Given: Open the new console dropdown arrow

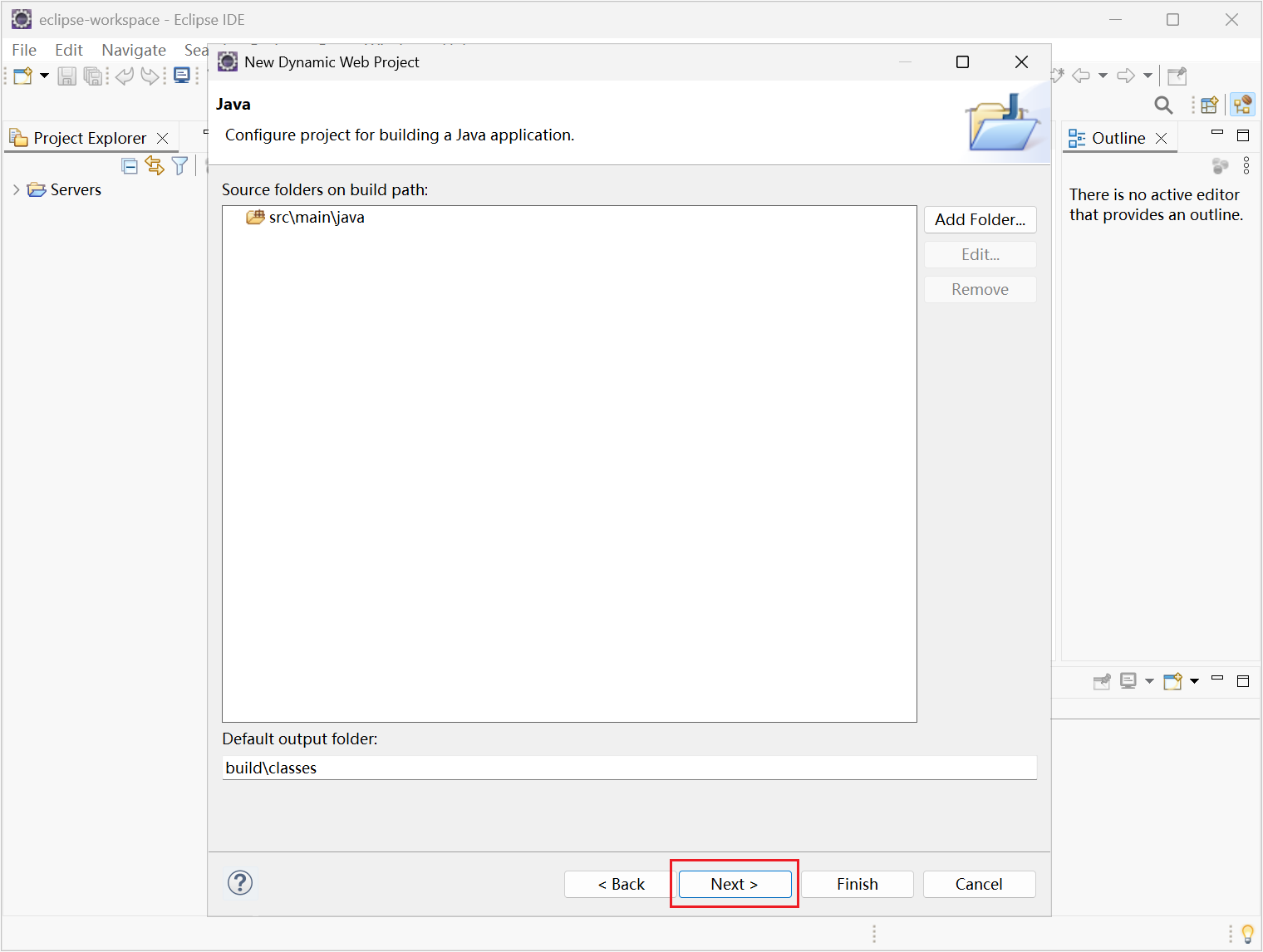Looking at the screenshot, I should tap(1195, 681).
